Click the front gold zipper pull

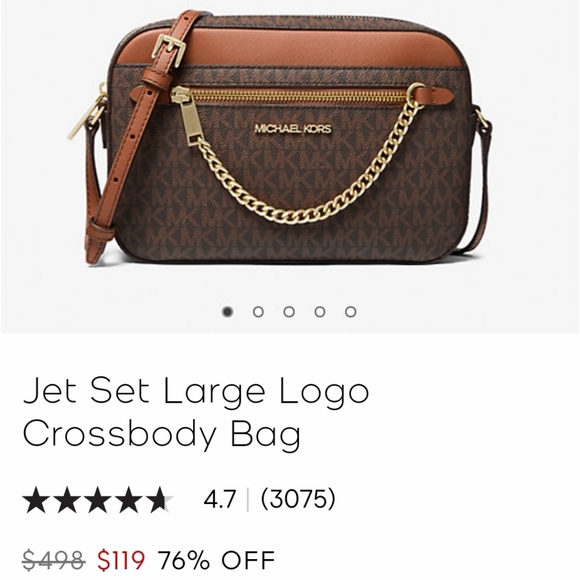pyautogui.click(x=189, y=118)
